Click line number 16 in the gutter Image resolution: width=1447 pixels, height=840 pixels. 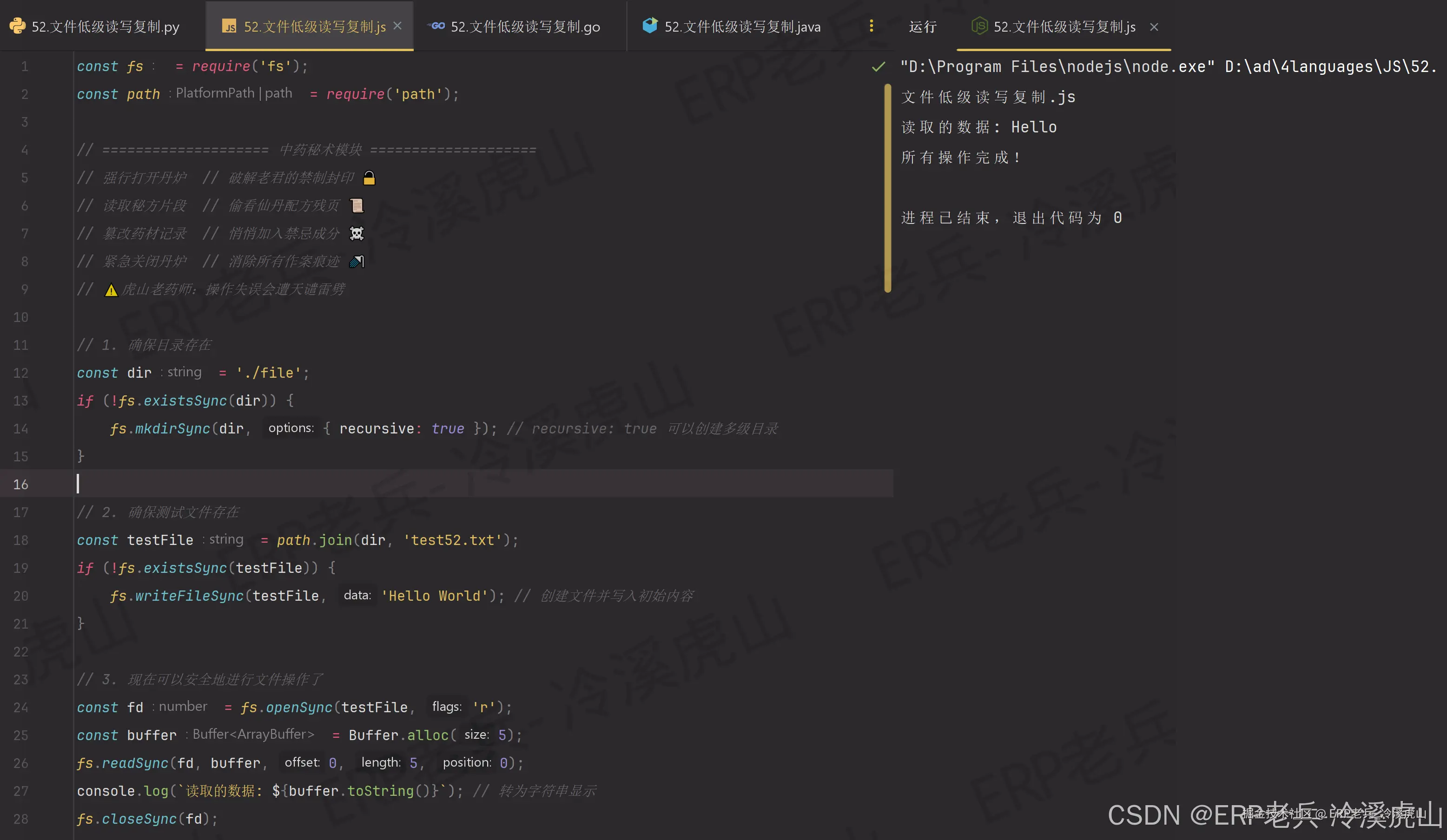tap(20, 484)
